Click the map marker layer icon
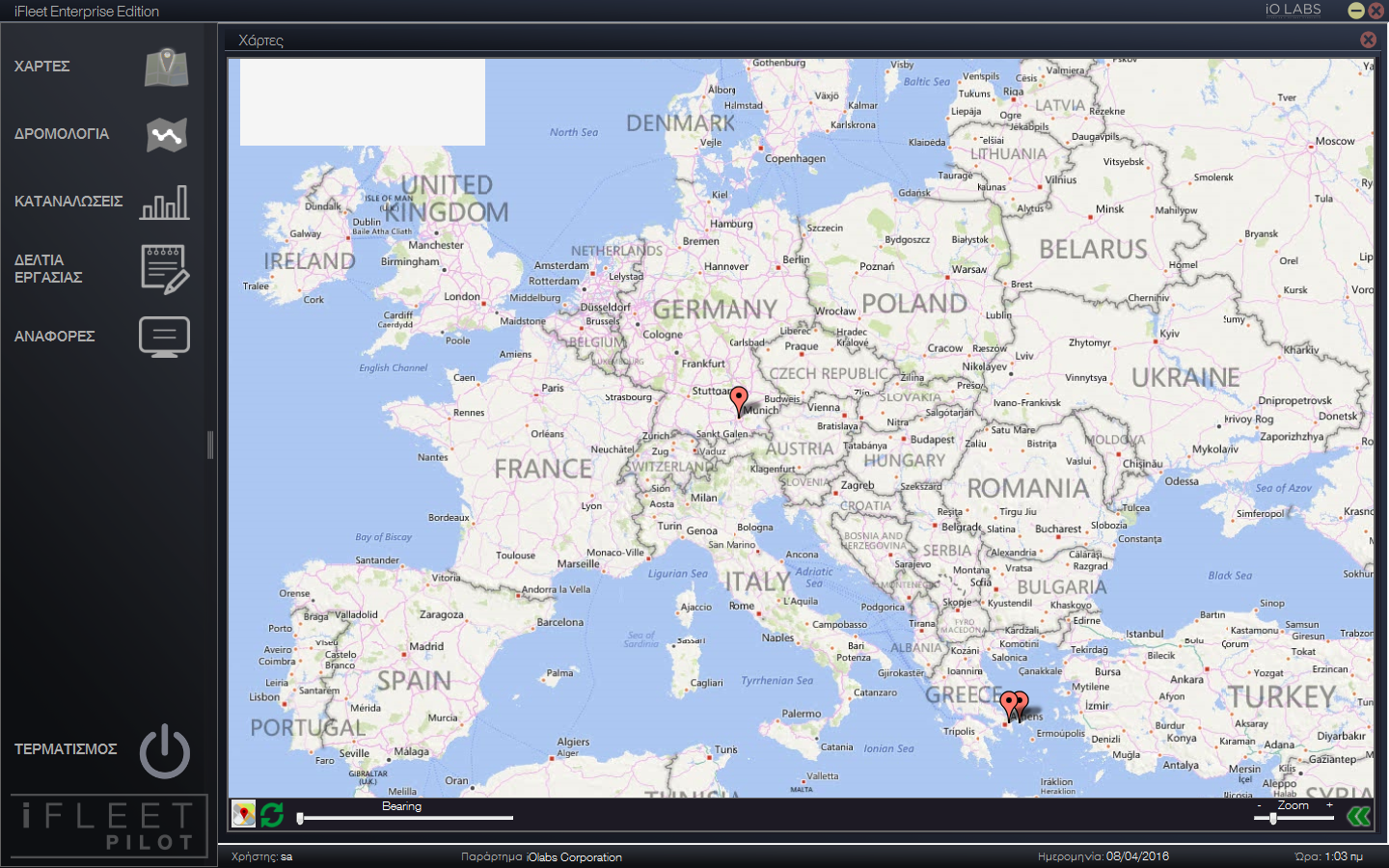The image size is (1389, 868). [244, 815]
